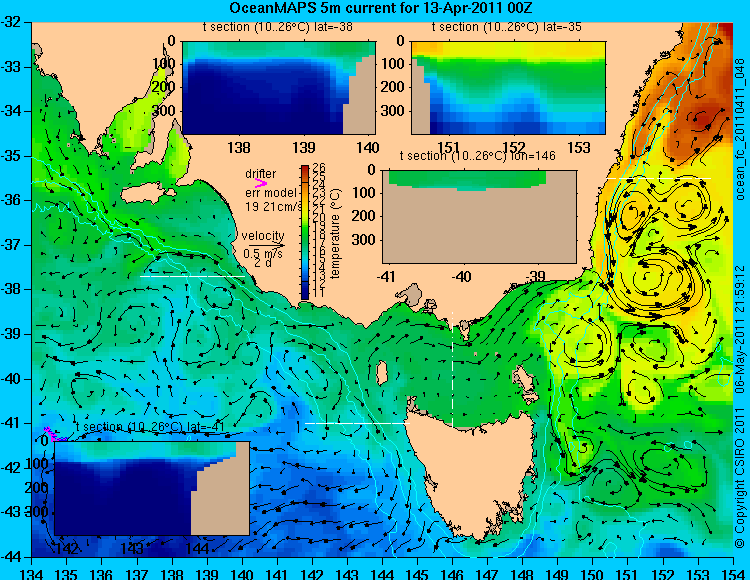Click 'ocean_fc_20110411_048' vertical file label
Screen dimensions: 750x580
pos(740,130)
